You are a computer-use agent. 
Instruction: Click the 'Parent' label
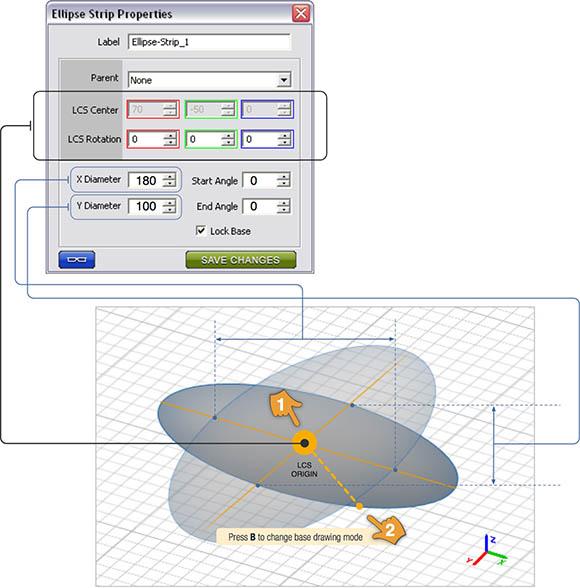(104, 78)
